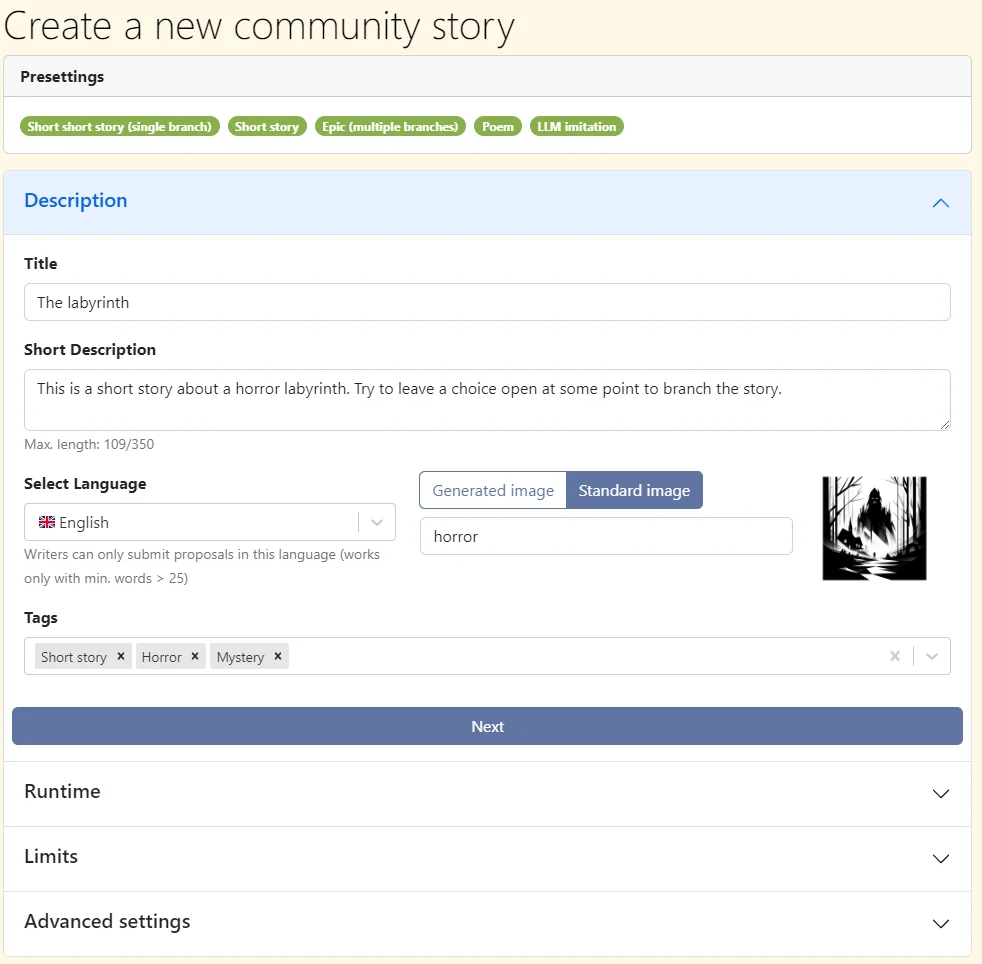Viewport: 982px width, 964px height.
Task: Select the Standard image option
Action: [634, 490]
